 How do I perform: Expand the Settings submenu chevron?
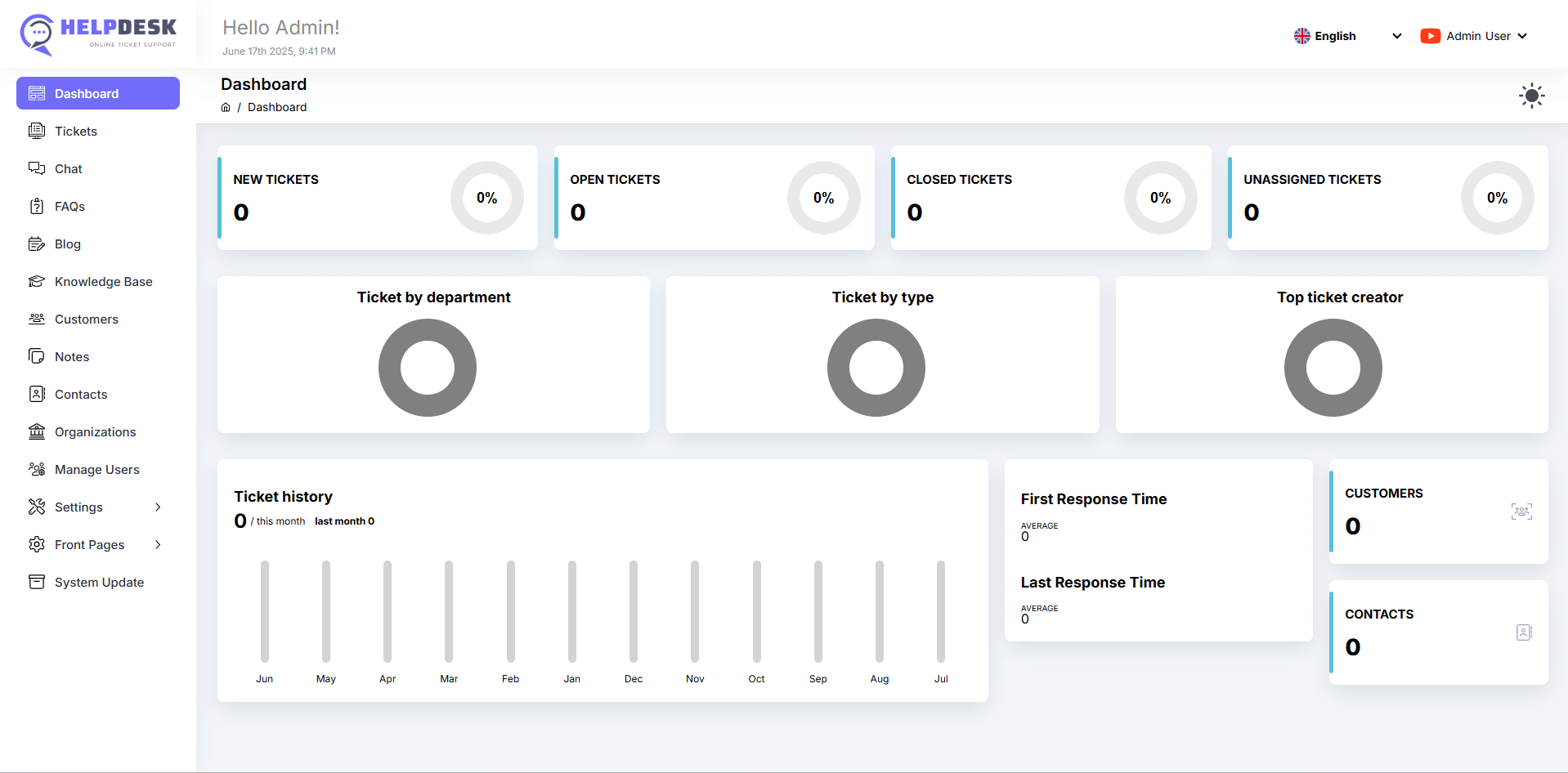158,507
